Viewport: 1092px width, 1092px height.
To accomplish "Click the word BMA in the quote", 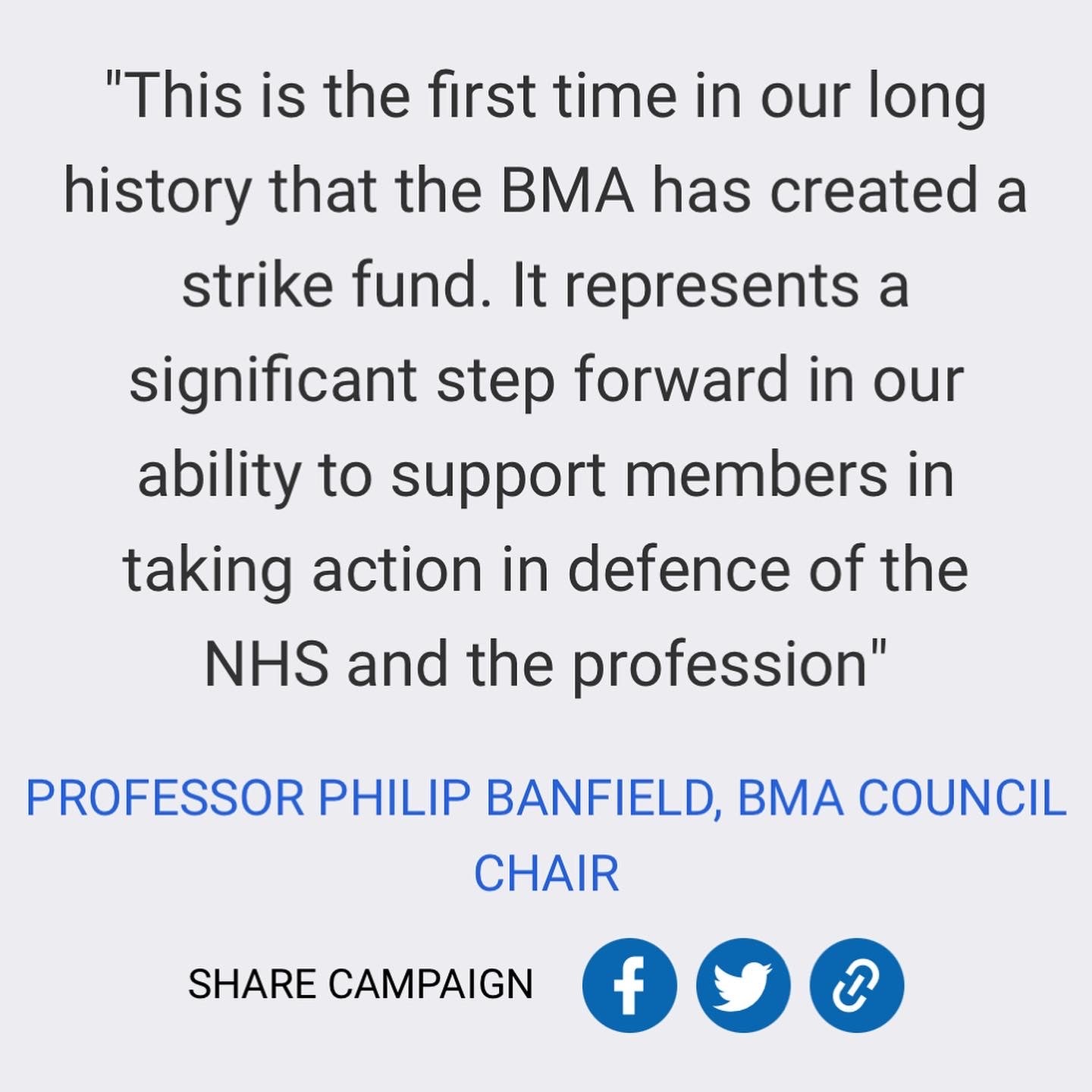I will tap(567, 191).
